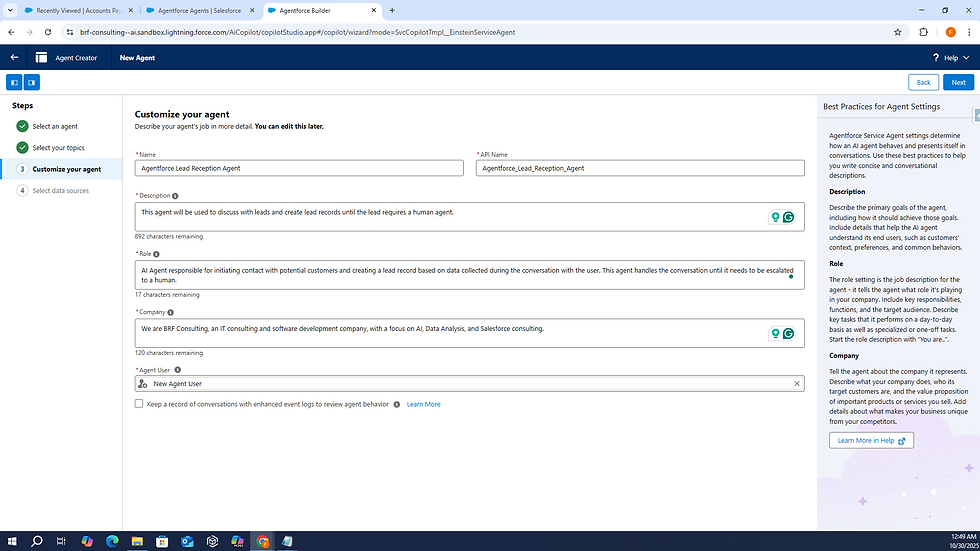Image resolution: width=980 pixels, height=551 pixels.
Task: Open the Chrome profile avatar
Action: (x=951, y=32)
